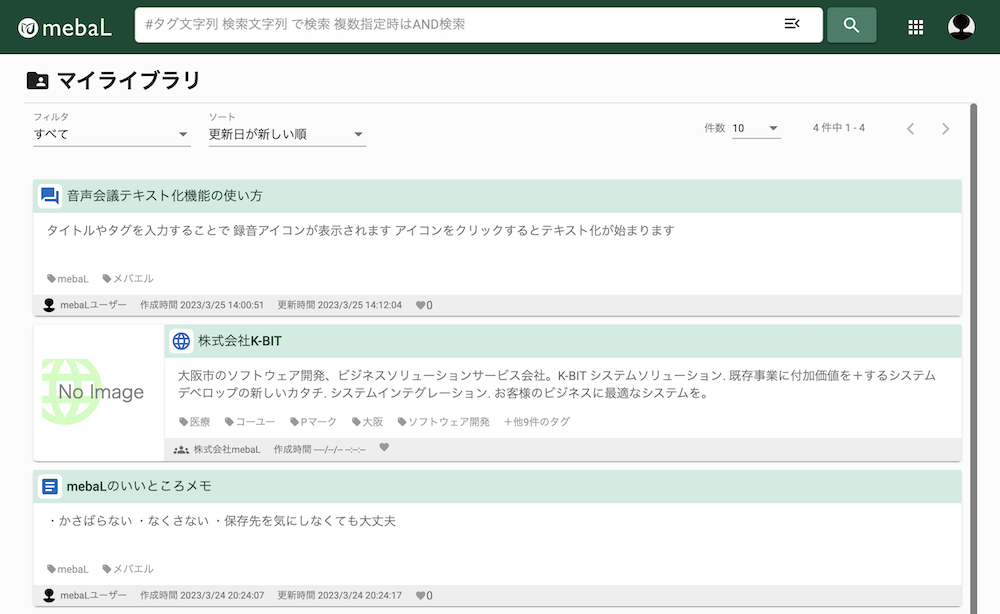Click the group icon beside 株式会社mebaL
This screenshot has width=1000, height=614.
(181, 450)
